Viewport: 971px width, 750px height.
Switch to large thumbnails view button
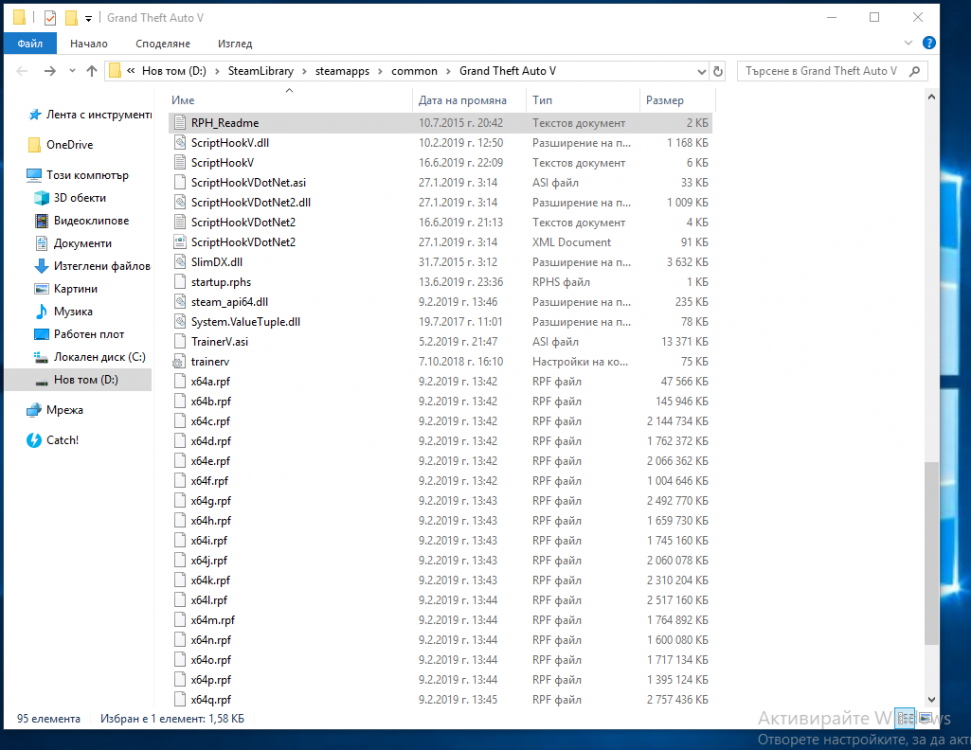click(x=925, y=718)
